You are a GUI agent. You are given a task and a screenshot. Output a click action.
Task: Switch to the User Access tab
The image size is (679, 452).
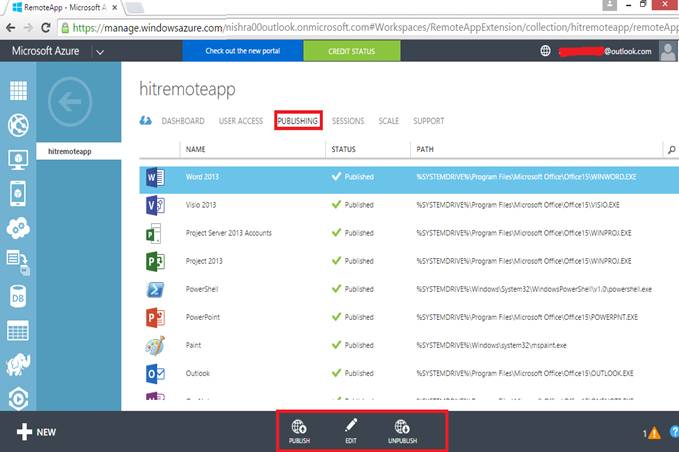pyautogui.click(x=241, y=121)
